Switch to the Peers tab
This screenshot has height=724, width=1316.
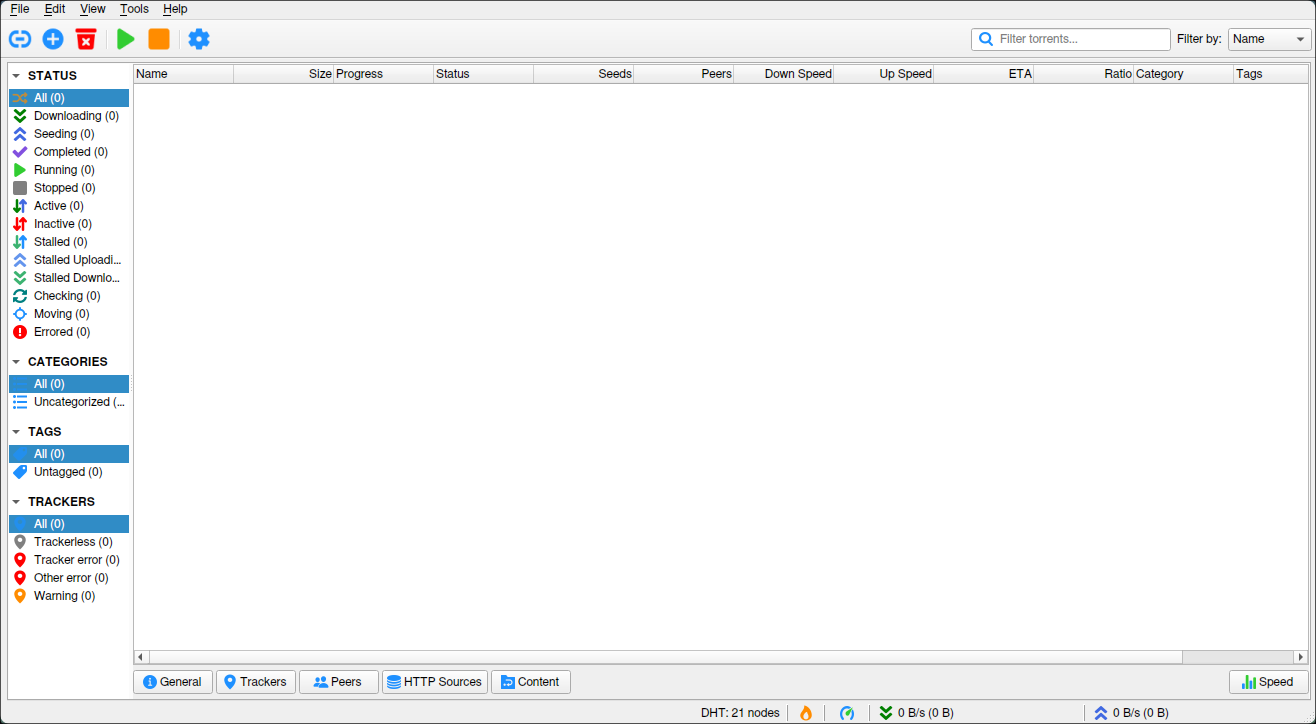tap(338, 682)
